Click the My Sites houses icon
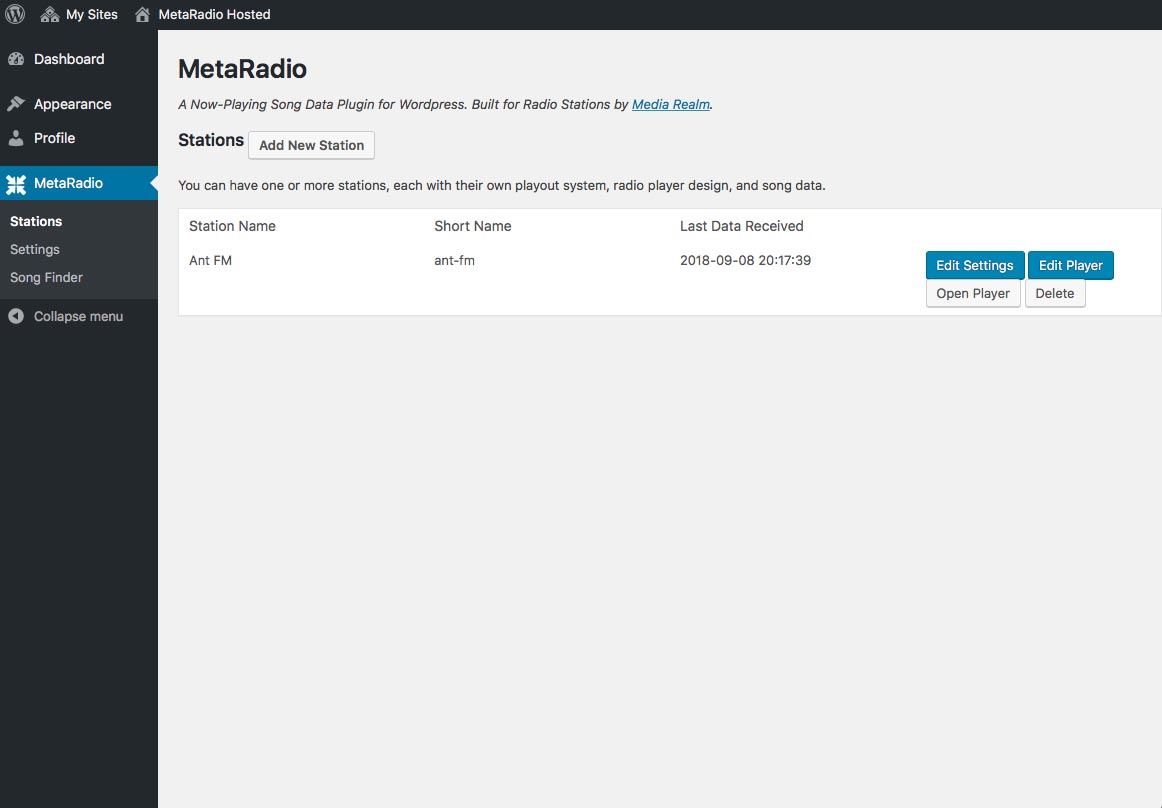This screenshot has width=1162, height=808. (x=50, y=14)
